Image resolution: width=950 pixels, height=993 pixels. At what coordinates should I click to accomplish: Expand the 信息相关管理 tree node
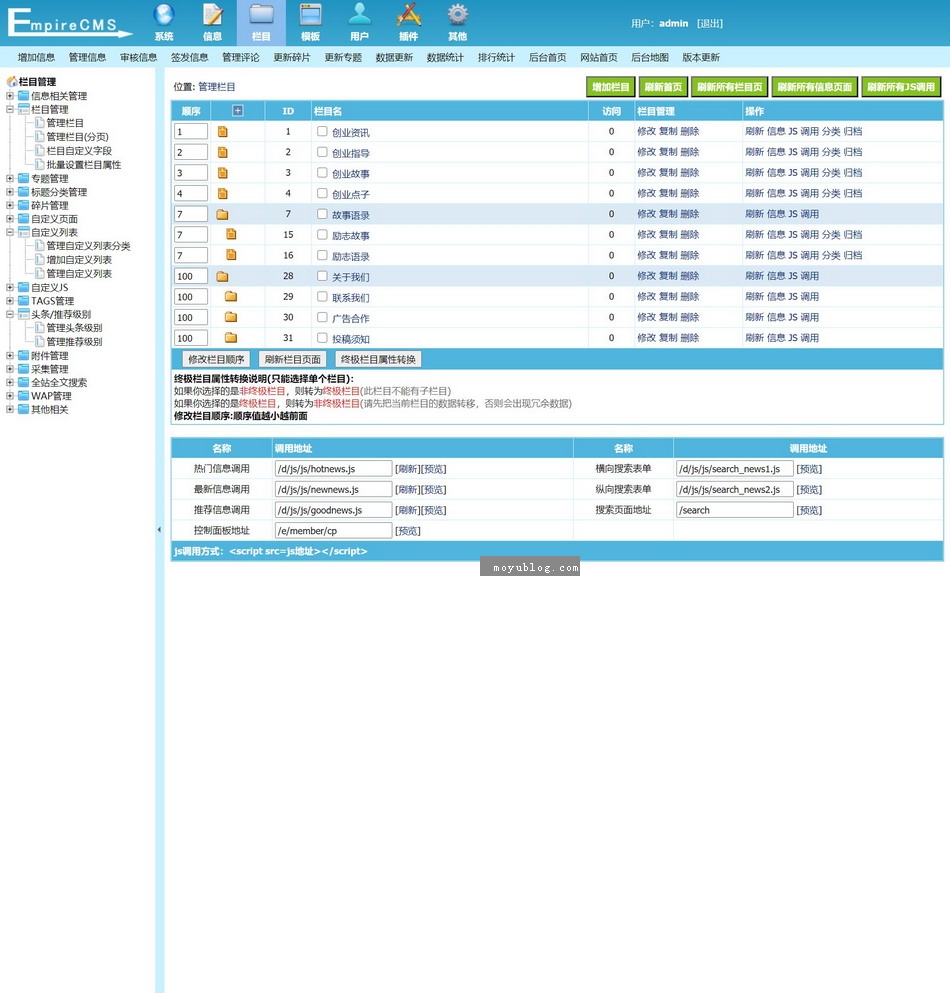click(10, 96)
